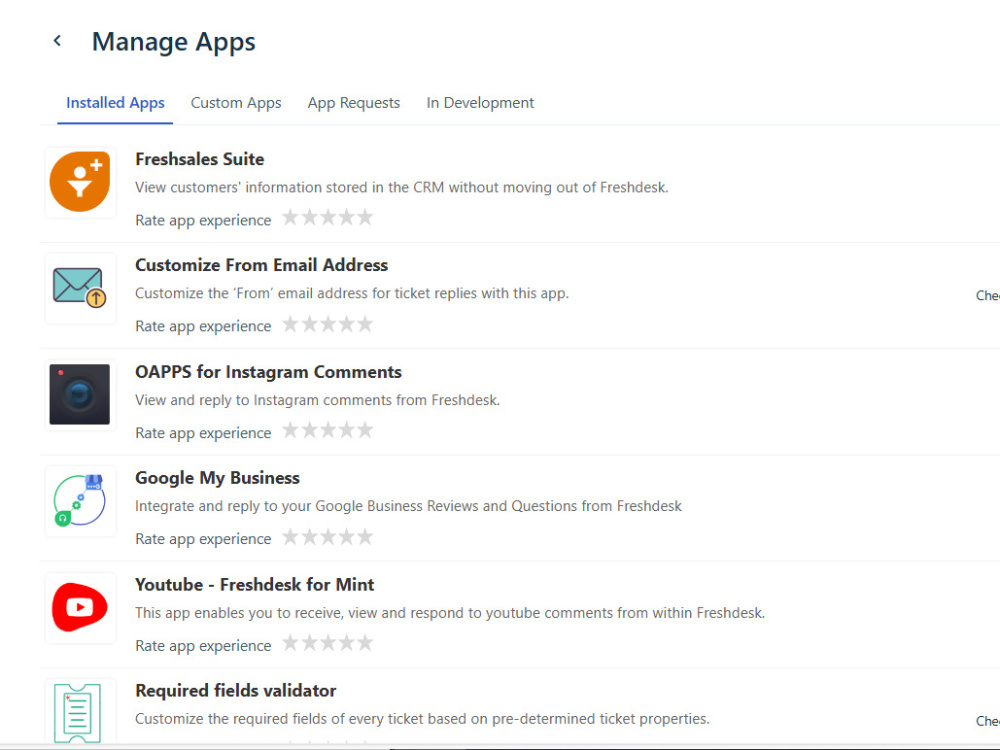Rate Google My Business two stars
Screen dimensions: 1000x750
coord(309,536)
